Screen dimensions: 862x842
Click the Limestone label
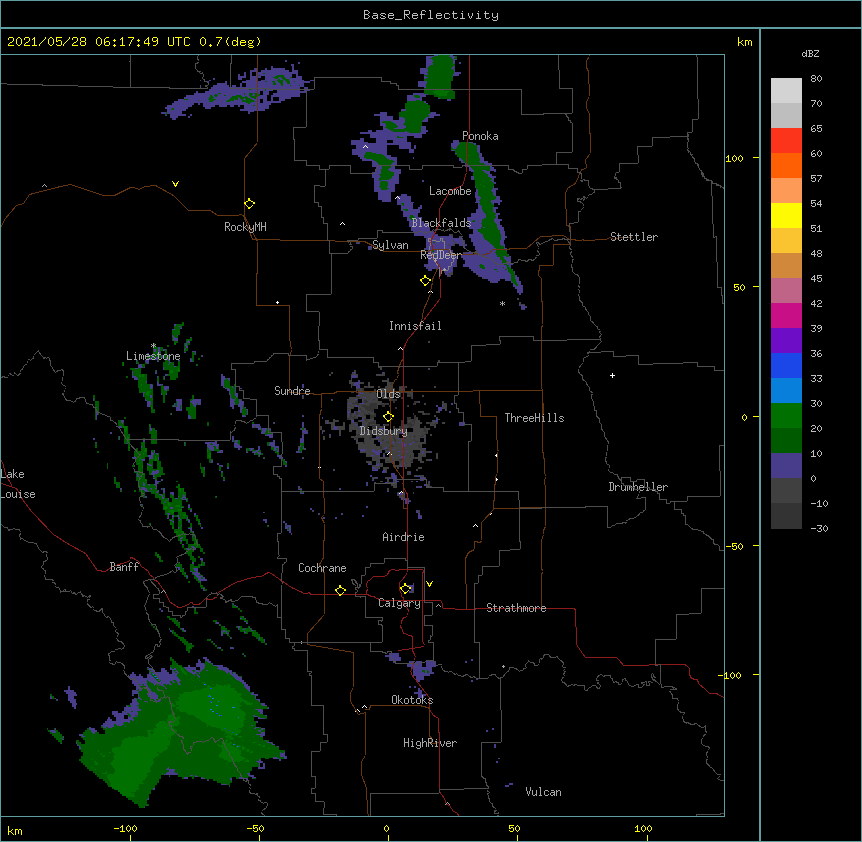[153, 356]
